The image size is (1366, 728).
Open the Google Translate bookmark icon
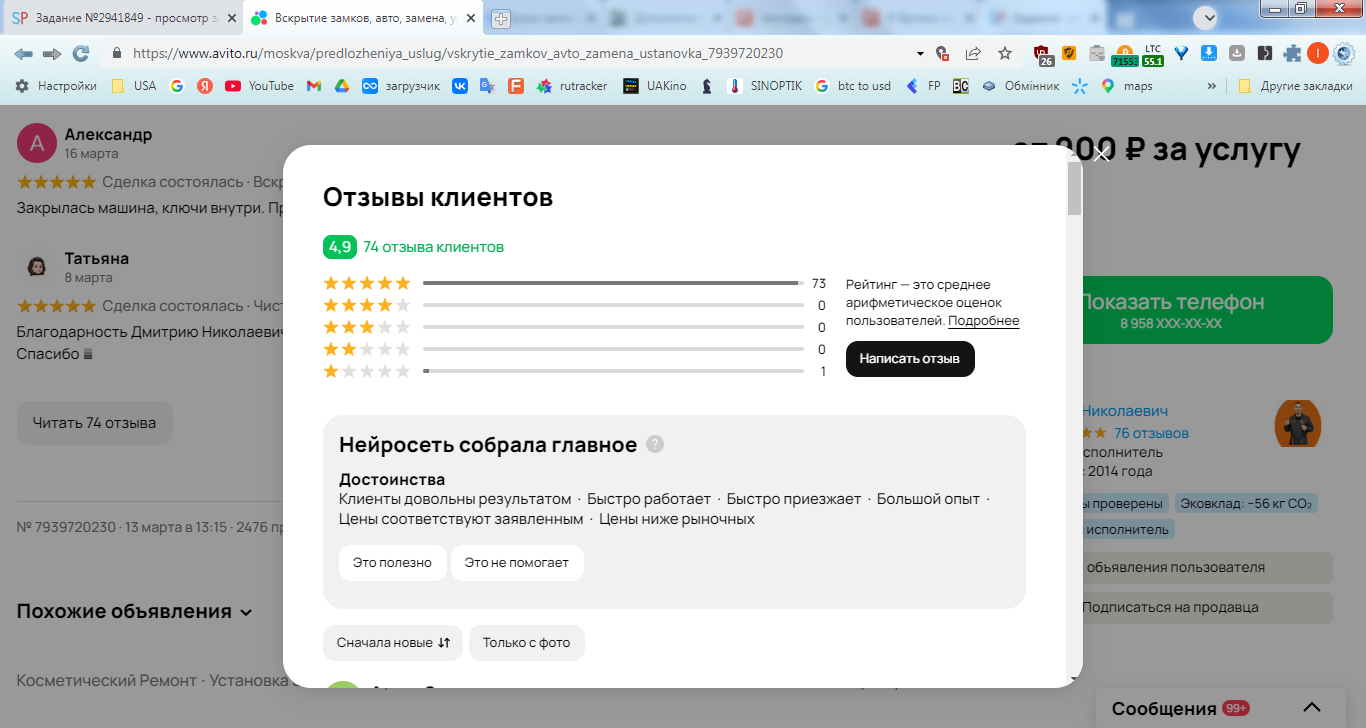[x=487, y=86]
